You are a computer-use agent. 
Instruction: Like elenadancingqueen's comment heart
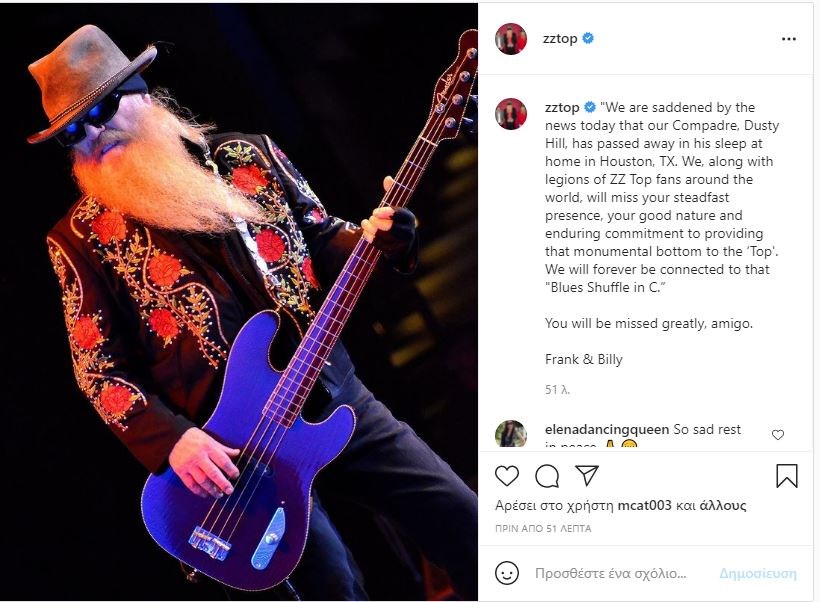[x=778, y=435]
